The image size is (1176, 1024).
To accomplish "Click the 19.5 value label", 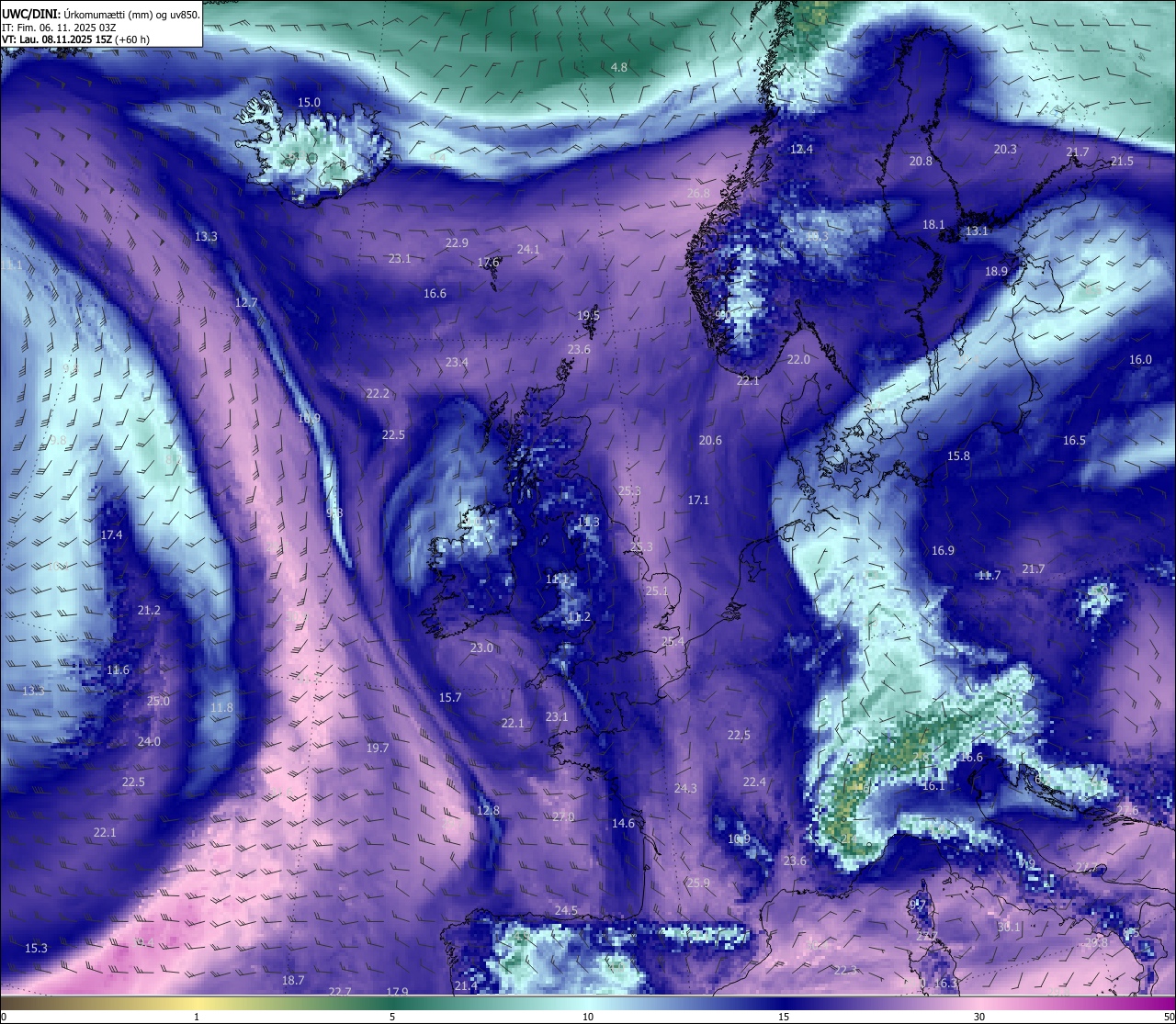I will pos(588,315).
